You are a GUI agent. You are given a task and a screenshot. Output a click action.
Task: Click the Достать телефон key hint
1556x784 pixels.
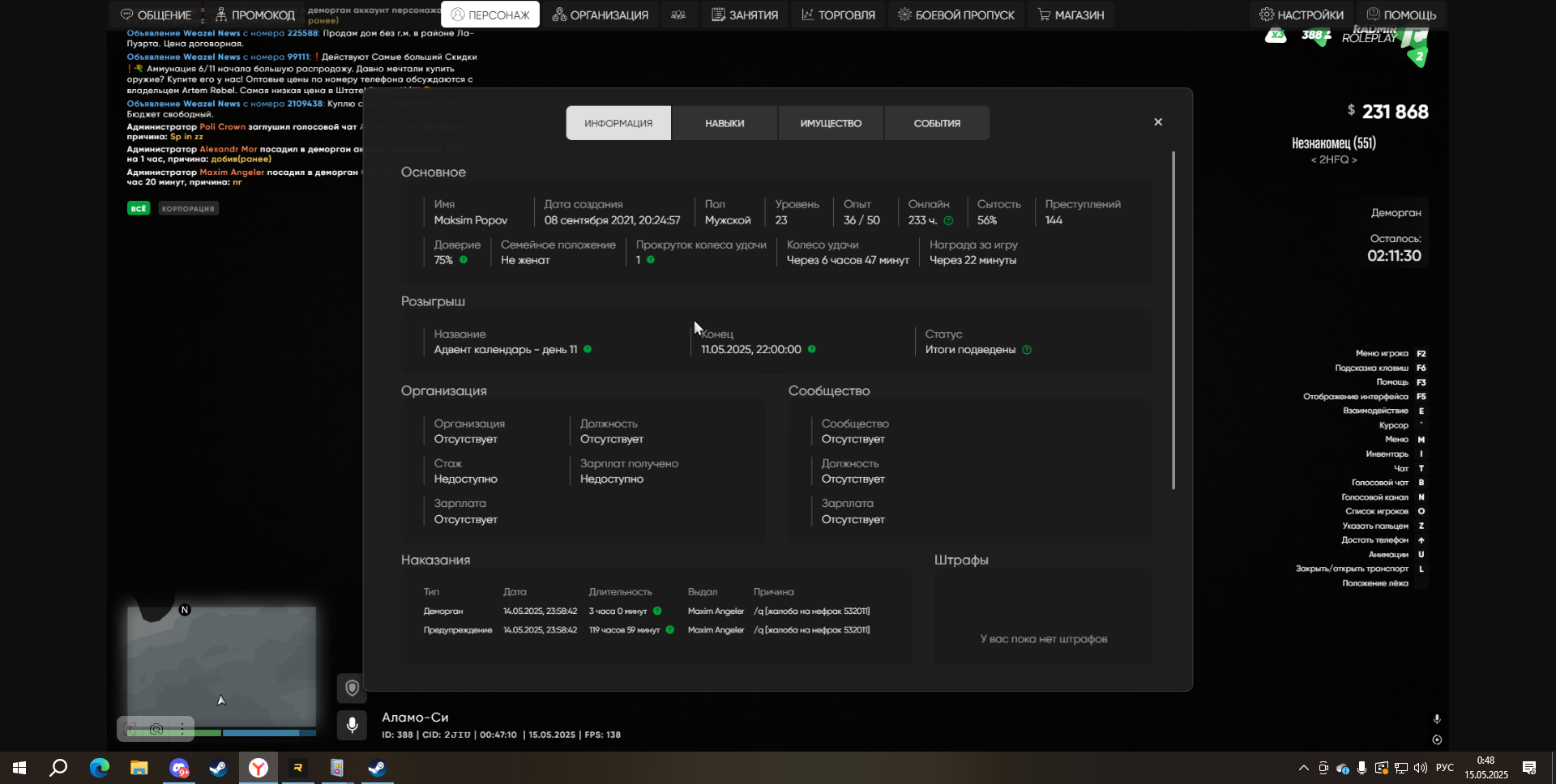[1383, 540]
